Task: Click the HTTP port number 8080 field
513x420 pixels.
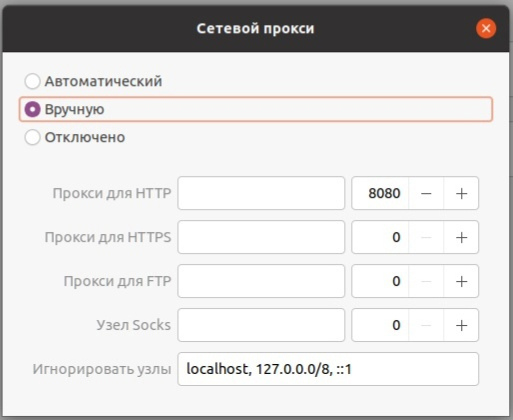Action: [380, 193]
